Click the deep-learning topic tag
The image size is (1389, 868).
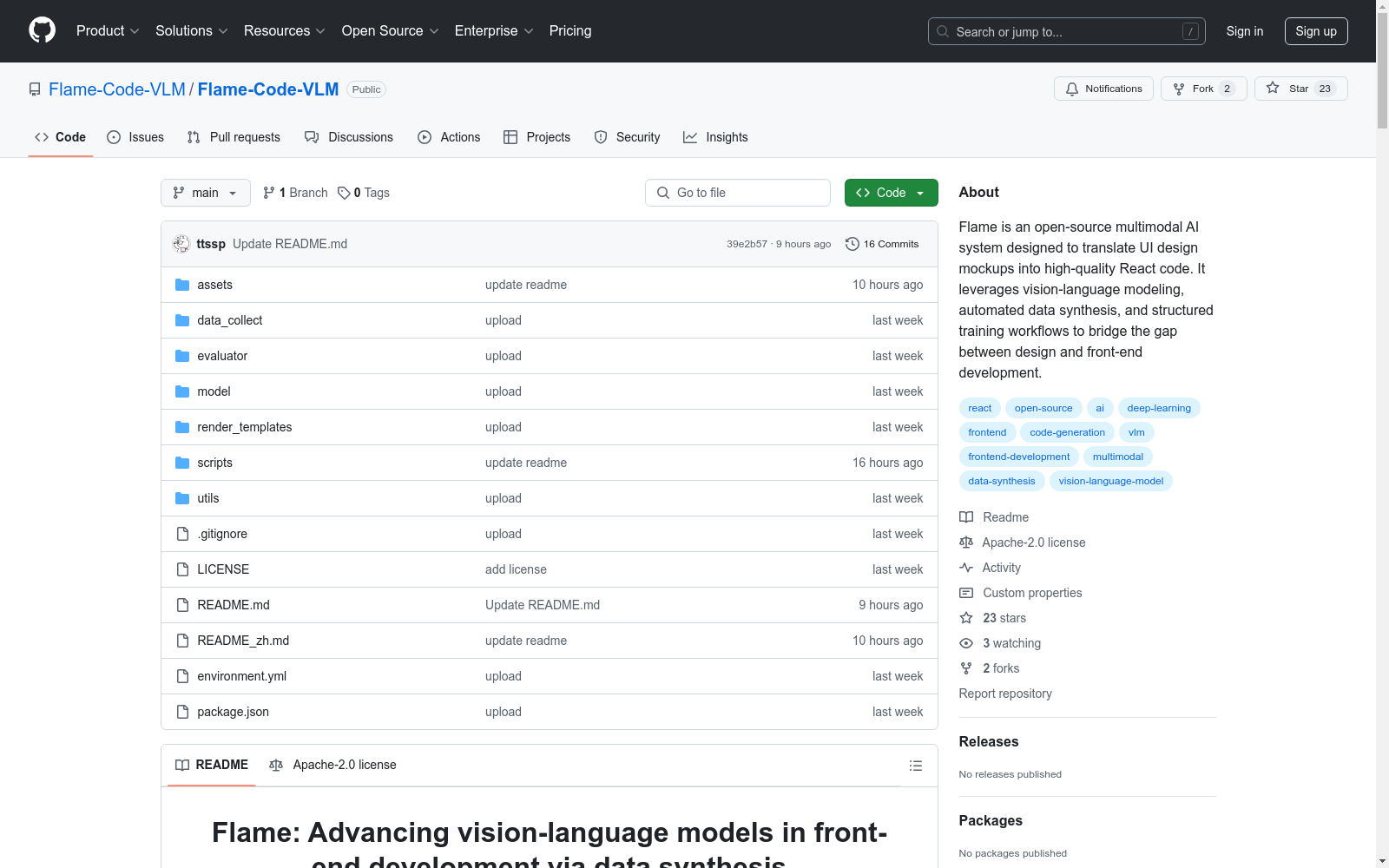(1159, 408)
